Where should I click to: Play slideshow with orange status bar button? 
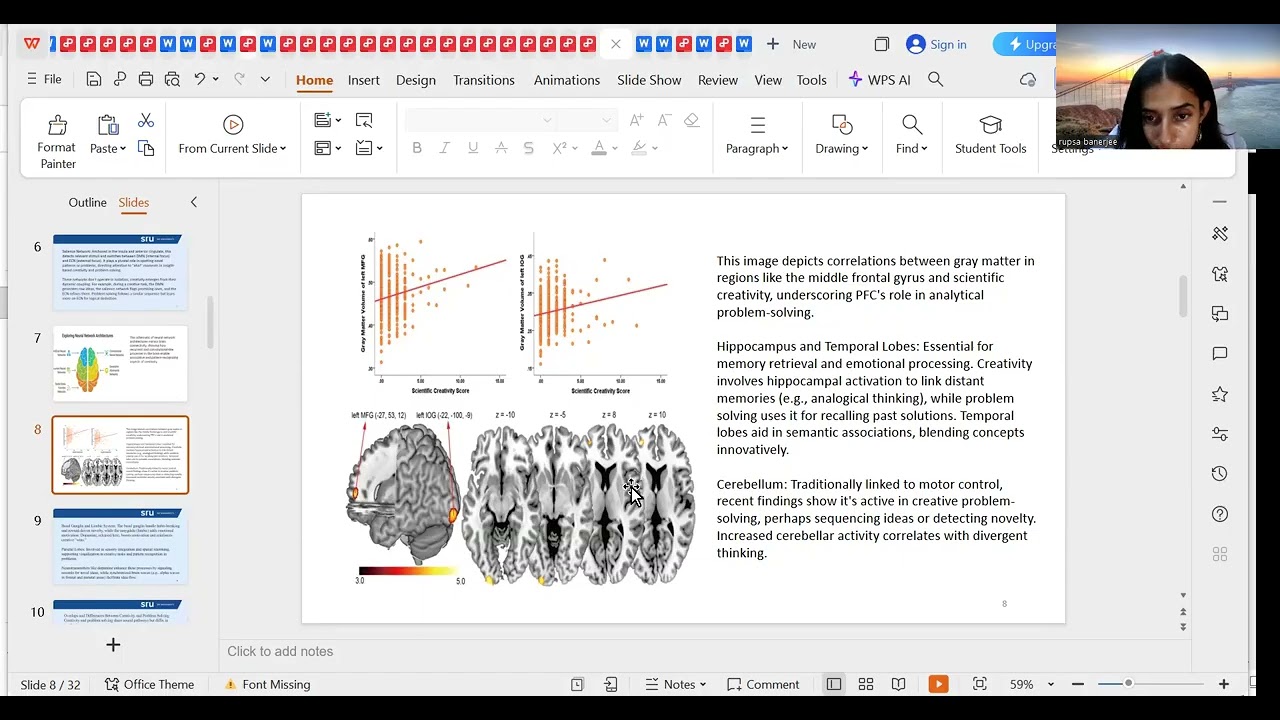point(938,684)
